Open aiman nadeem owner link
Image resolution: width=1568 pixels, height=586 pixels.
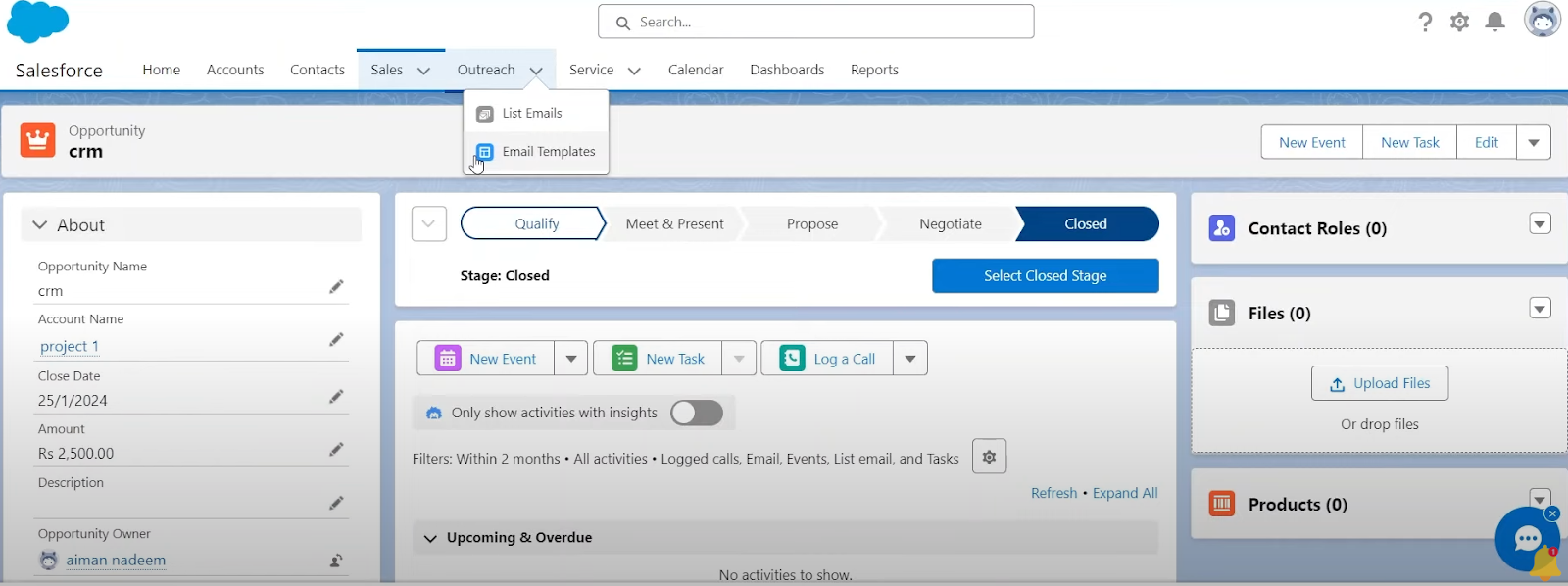[116, 561]
